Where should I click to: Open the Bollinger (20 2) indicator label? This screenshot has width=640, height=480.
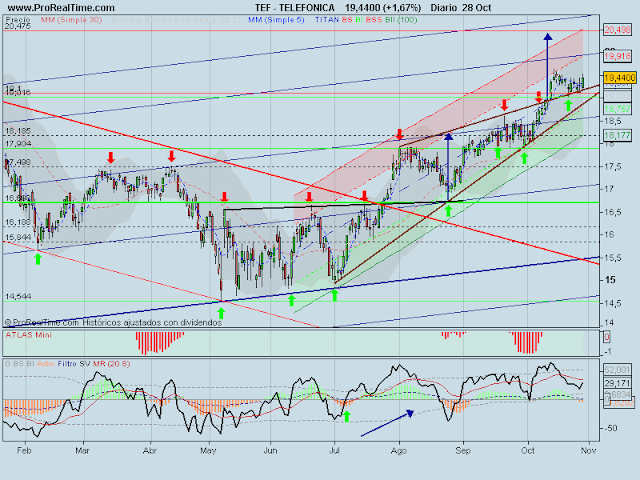click(x=176, y=20)
